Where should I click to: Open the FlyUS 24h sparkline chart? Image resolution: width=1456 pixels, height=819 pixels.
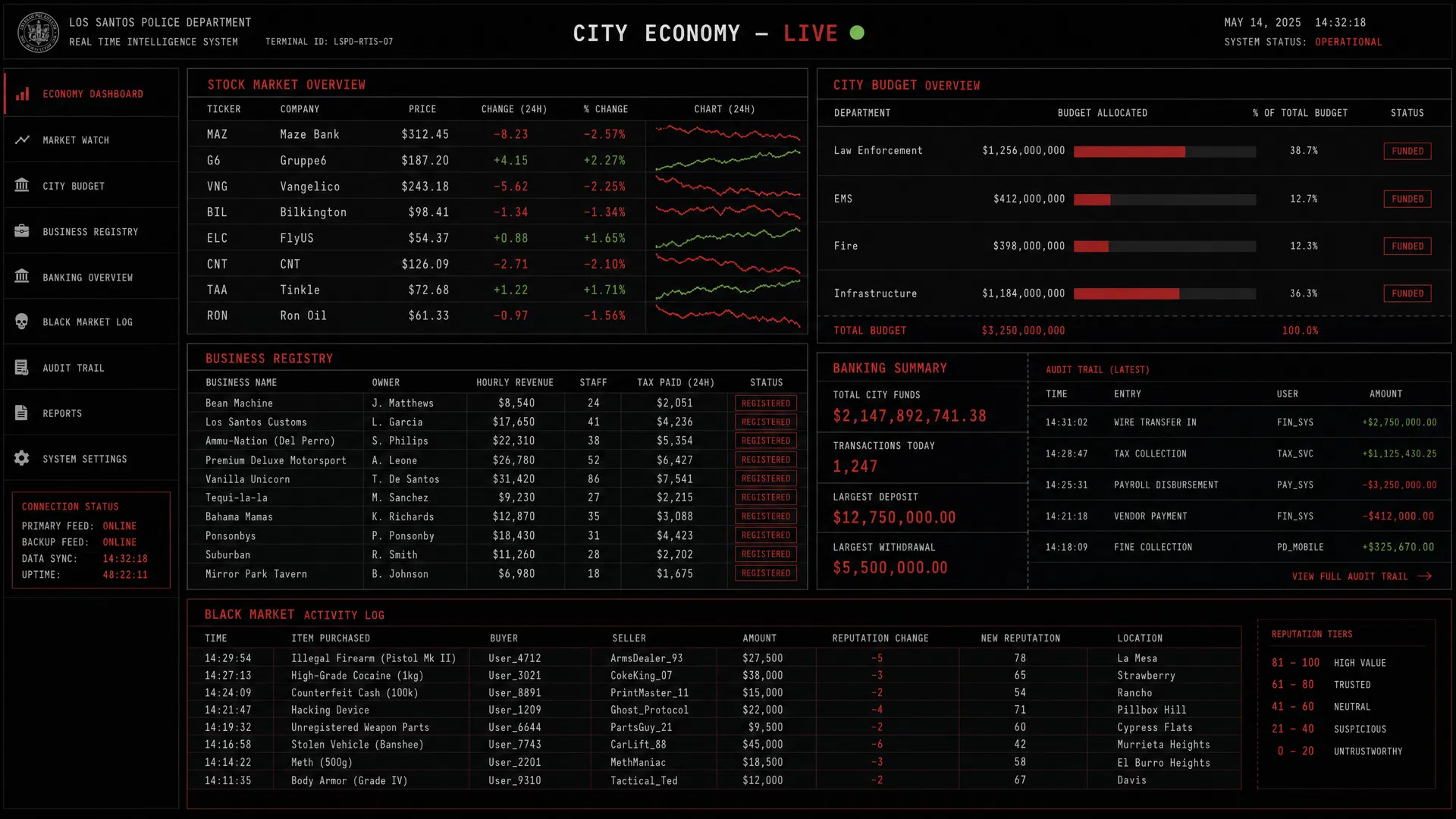(x=727, y=238)
